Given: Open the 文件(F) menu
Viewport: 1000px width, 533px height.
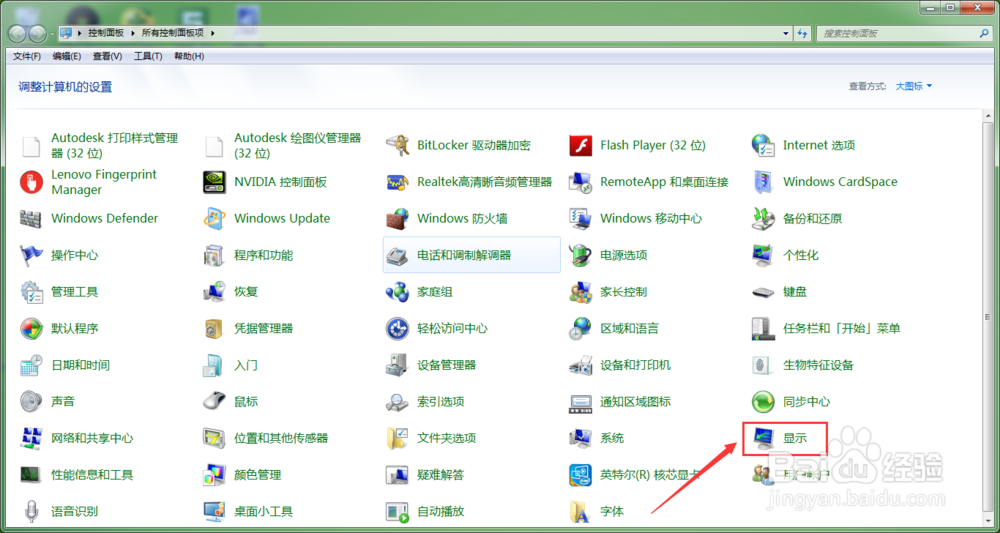Looking at the screenshot, I should point(27,56).
